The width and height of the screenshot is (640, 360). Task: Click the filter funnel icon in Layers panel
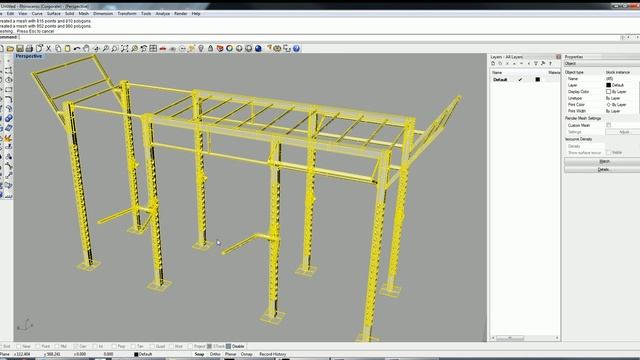[536, 64]
